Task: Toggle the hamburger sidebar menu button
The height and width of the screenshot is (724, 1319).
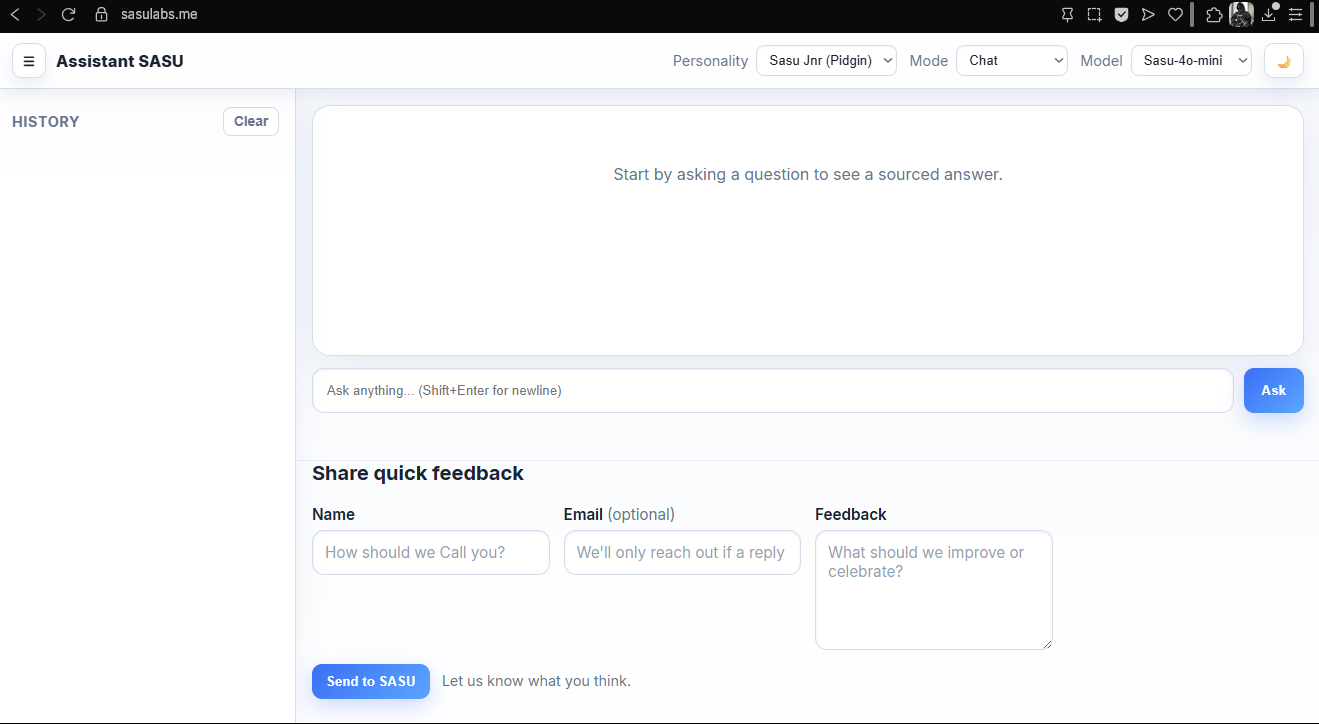Action: click(x=29, y=61)
